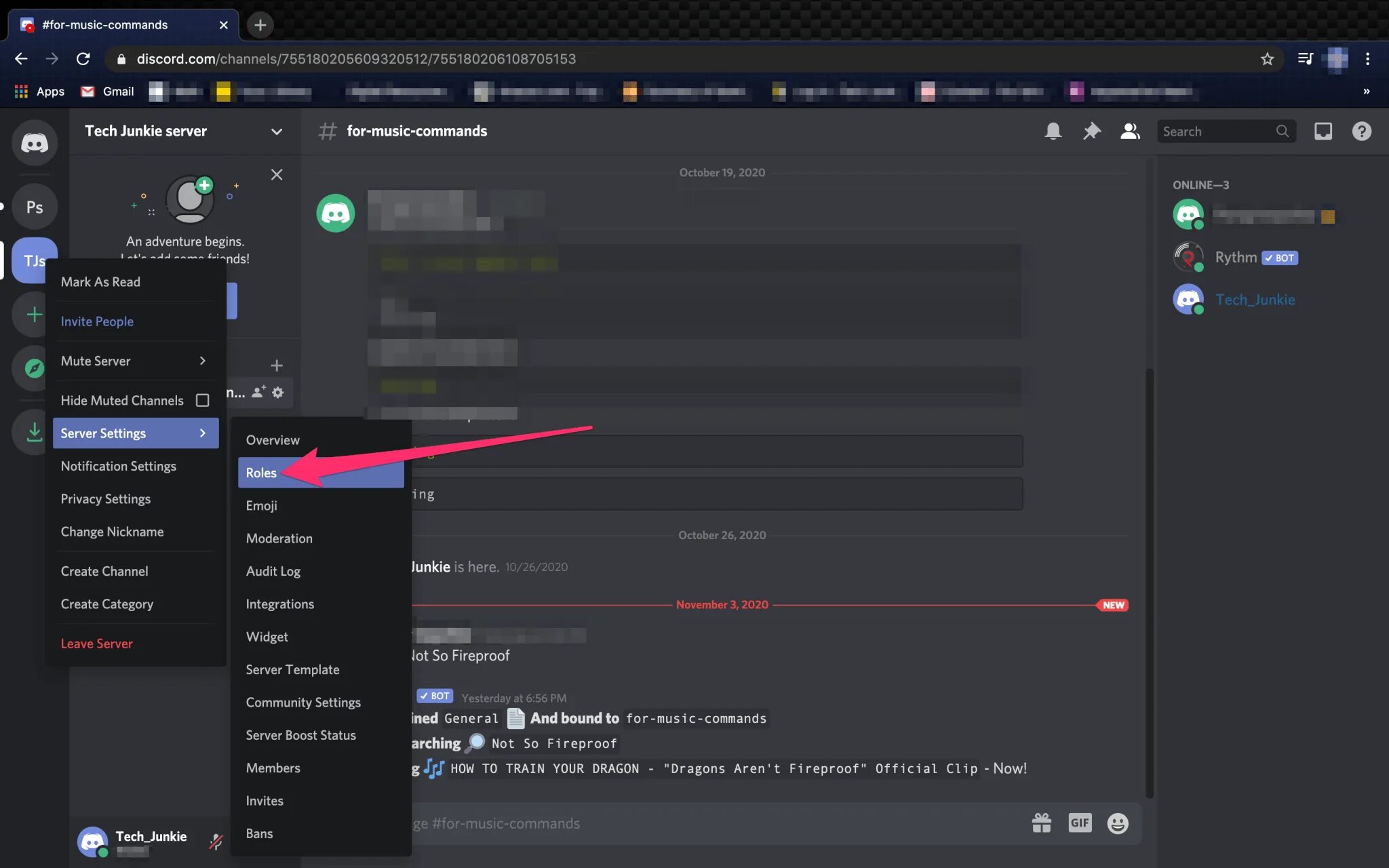1389x868 pixels.
Task: Dismiss the adventure begins card
Action: pyautogui.click(x=276, y=174)
